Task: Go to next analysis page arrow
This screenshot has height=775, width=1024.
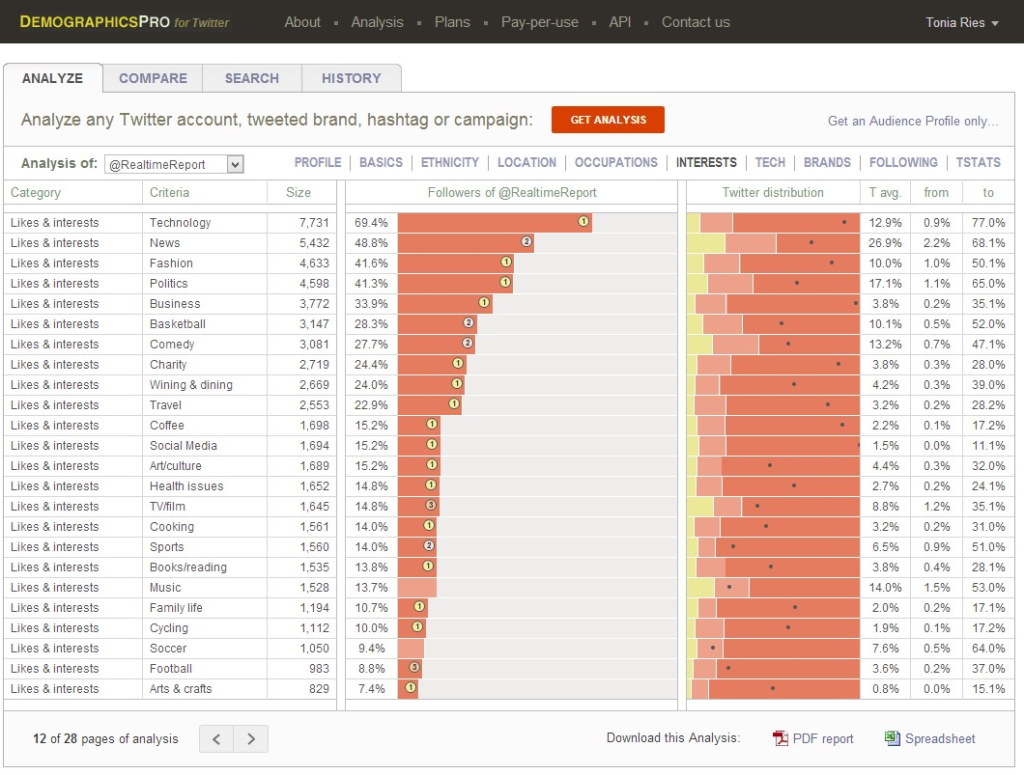Action: point(251,739)
